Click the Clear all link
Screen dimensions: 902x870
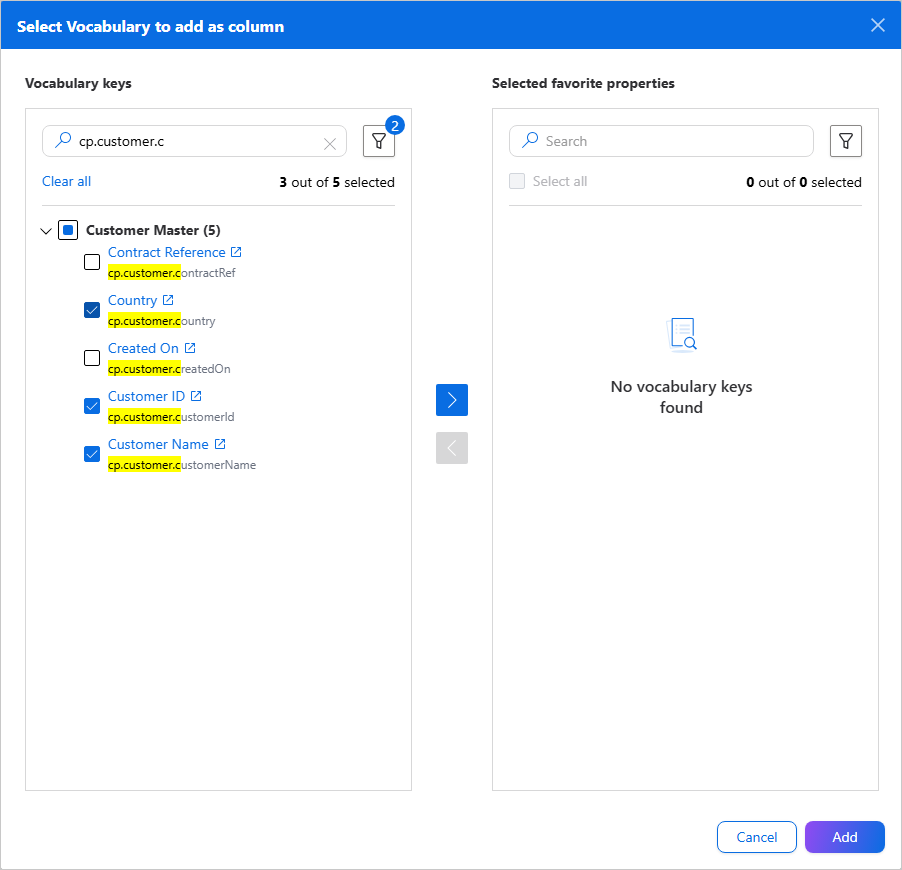[67, 181]
